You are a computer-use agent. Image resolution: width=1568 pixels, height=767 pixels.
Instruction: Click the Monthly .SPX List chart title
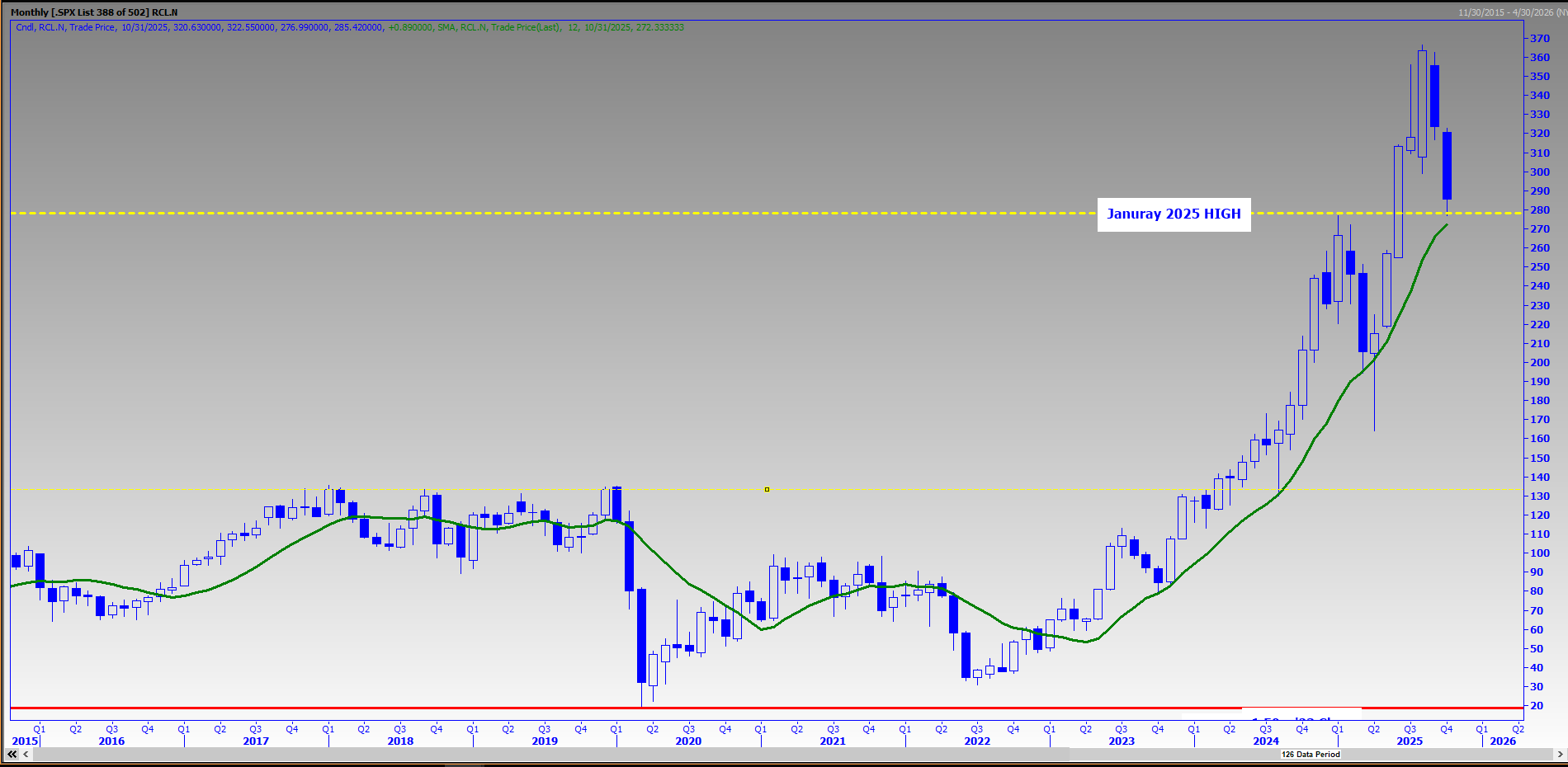click(93, 12)
